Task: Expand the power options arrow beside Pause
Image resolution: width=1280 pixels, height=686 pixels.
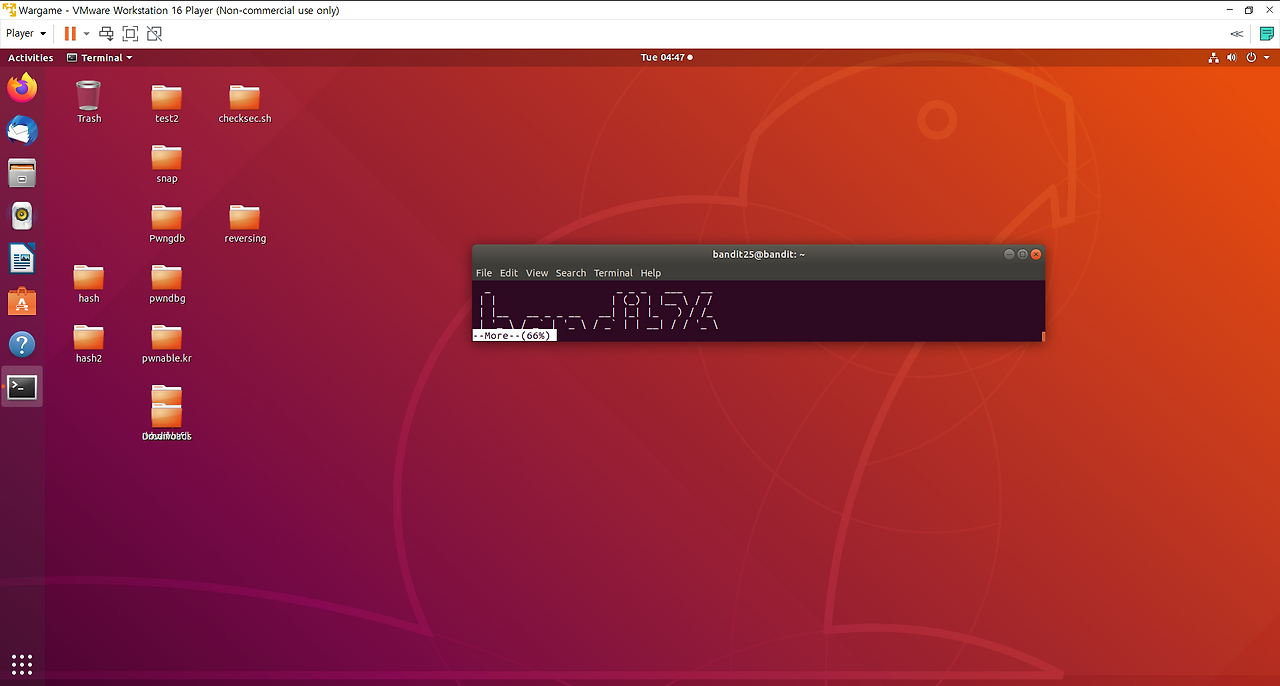Action: [x=87, y=33]
